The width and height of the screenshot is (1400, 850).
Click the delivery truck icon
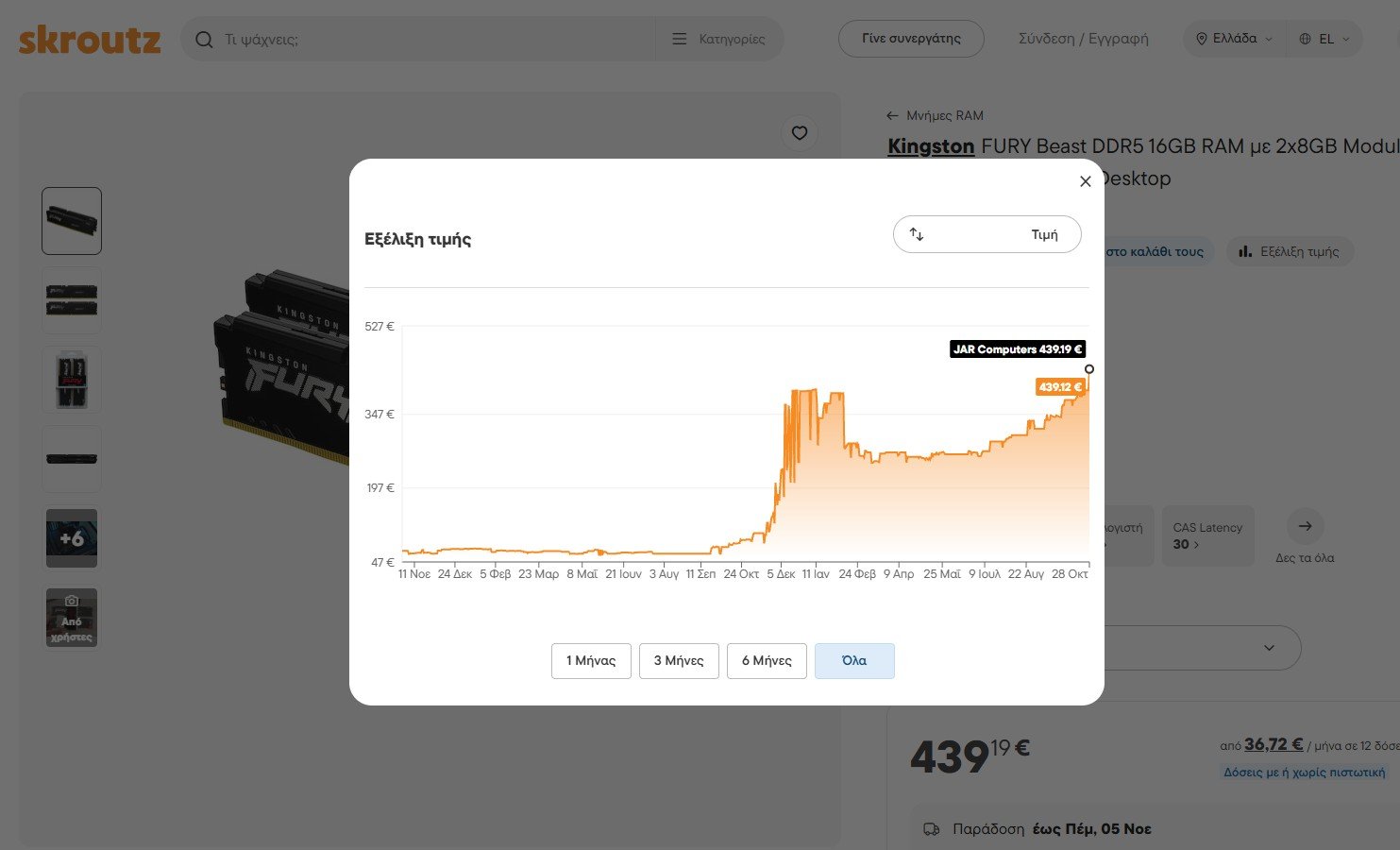(x=932, y=829)
